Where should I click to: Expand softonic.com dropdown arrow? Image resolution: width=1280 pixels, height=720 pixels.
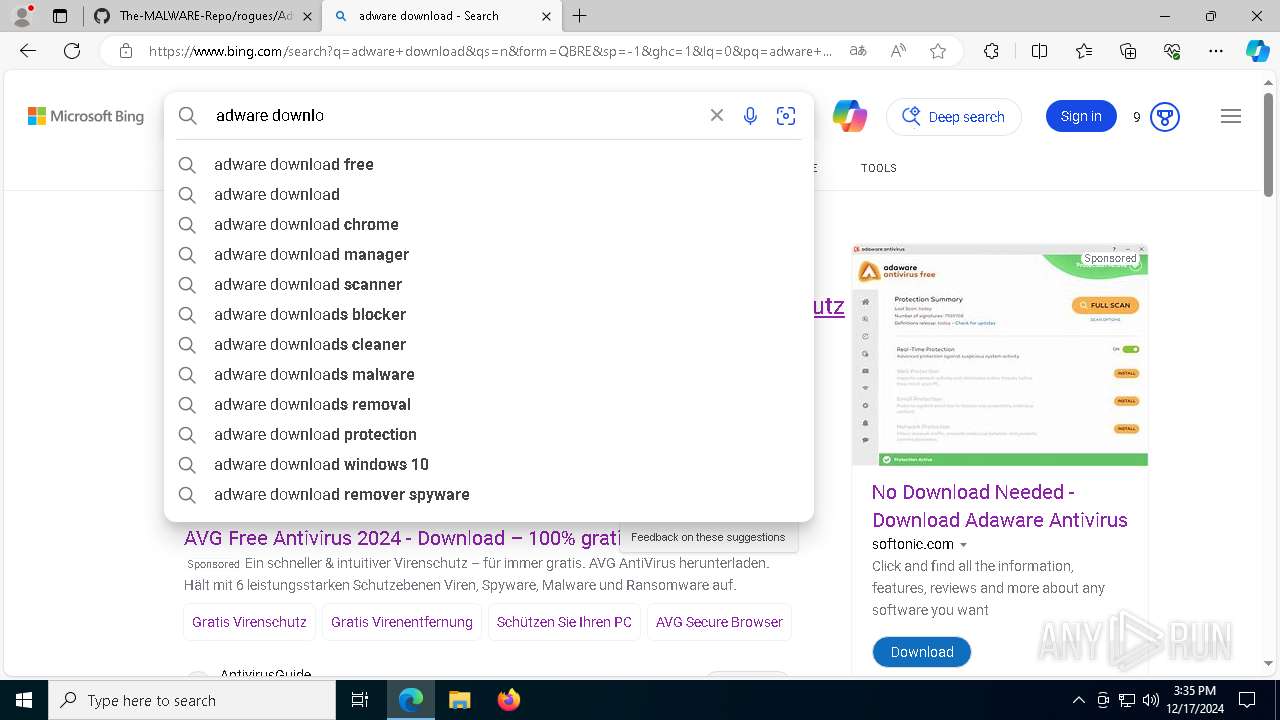coord(964,545)
